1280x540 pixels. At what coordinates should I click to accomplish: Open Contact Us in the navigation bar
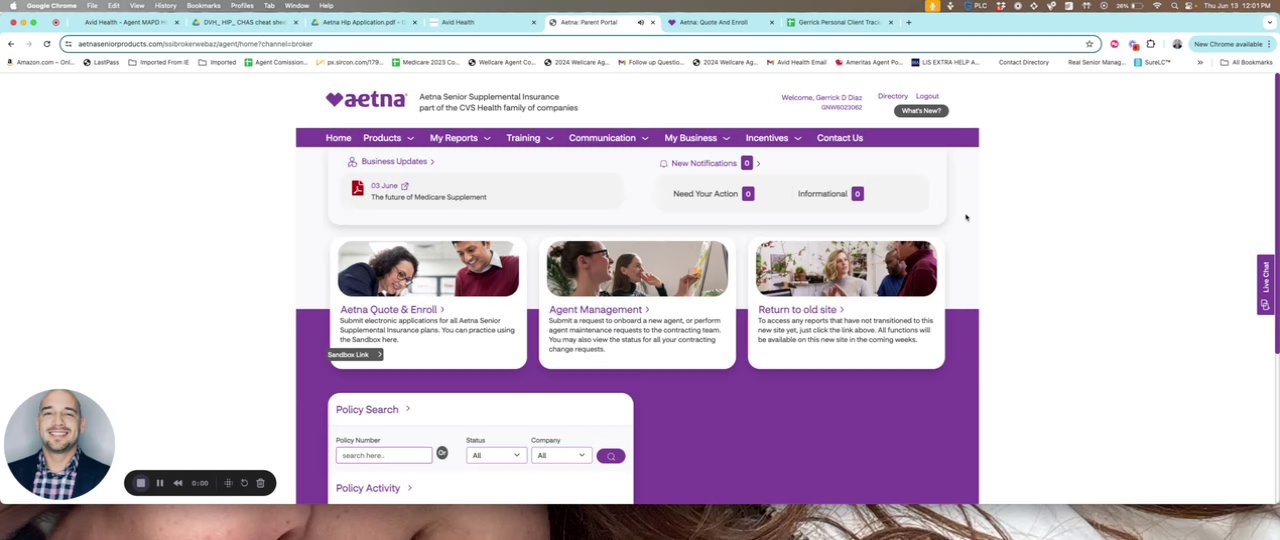tap(840, 138)
